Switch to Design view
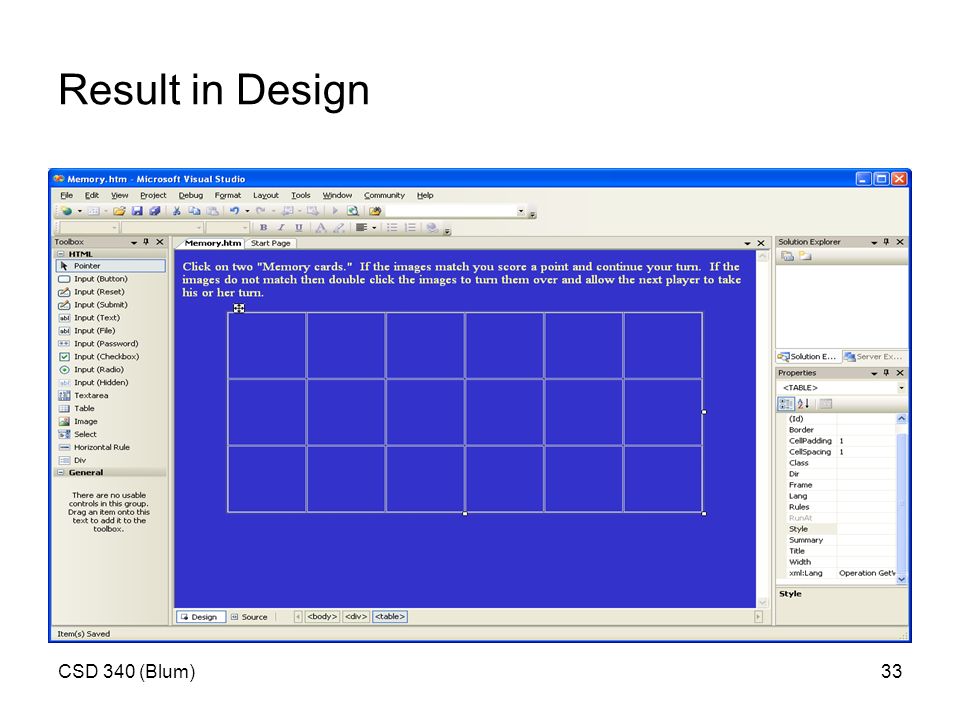Screen dimensions: 960x720 pos(201,617)
